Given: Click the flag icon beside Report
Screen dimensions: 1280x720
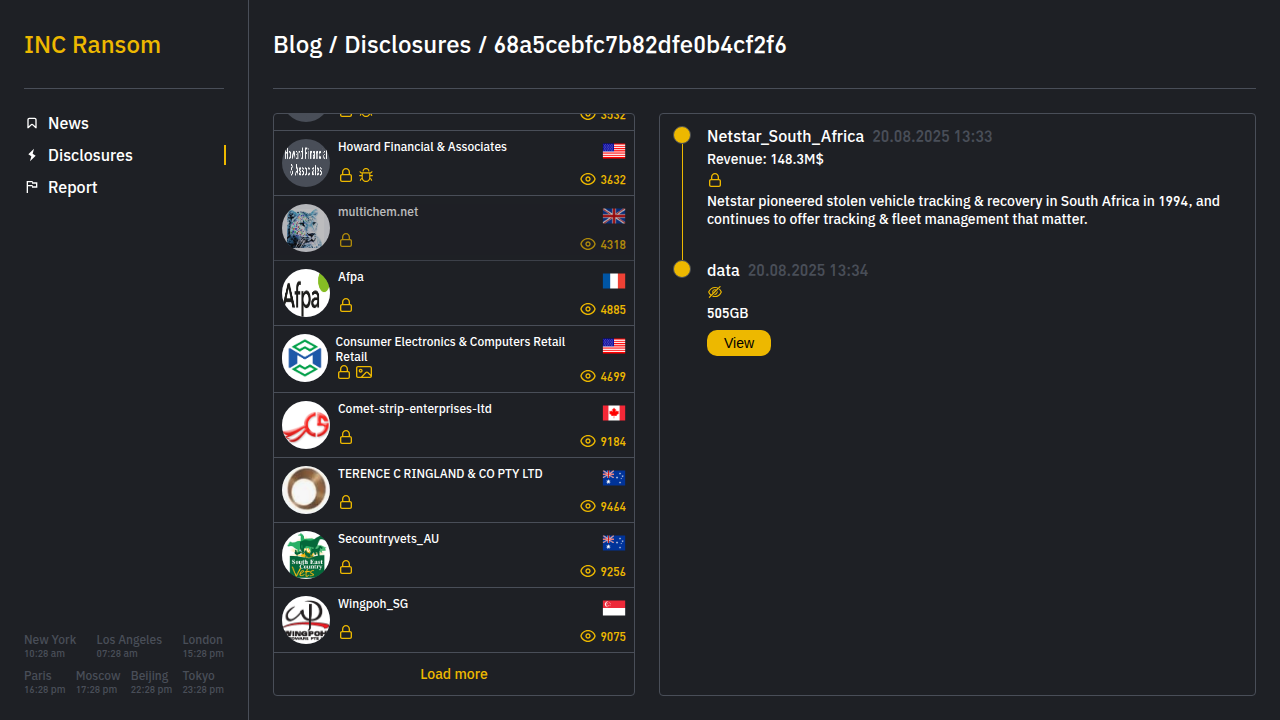Looking at the screenshot, I should pyautogui.click(x=32, y=187).
